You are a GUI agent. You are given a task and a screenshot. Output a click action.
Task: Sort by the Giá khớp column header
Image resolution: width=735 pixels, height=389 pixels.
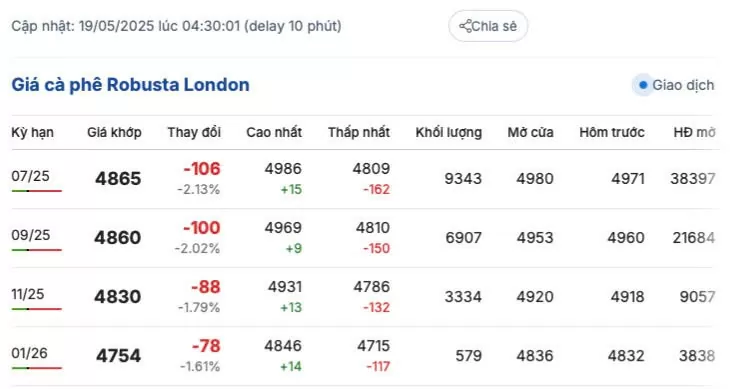114,132
